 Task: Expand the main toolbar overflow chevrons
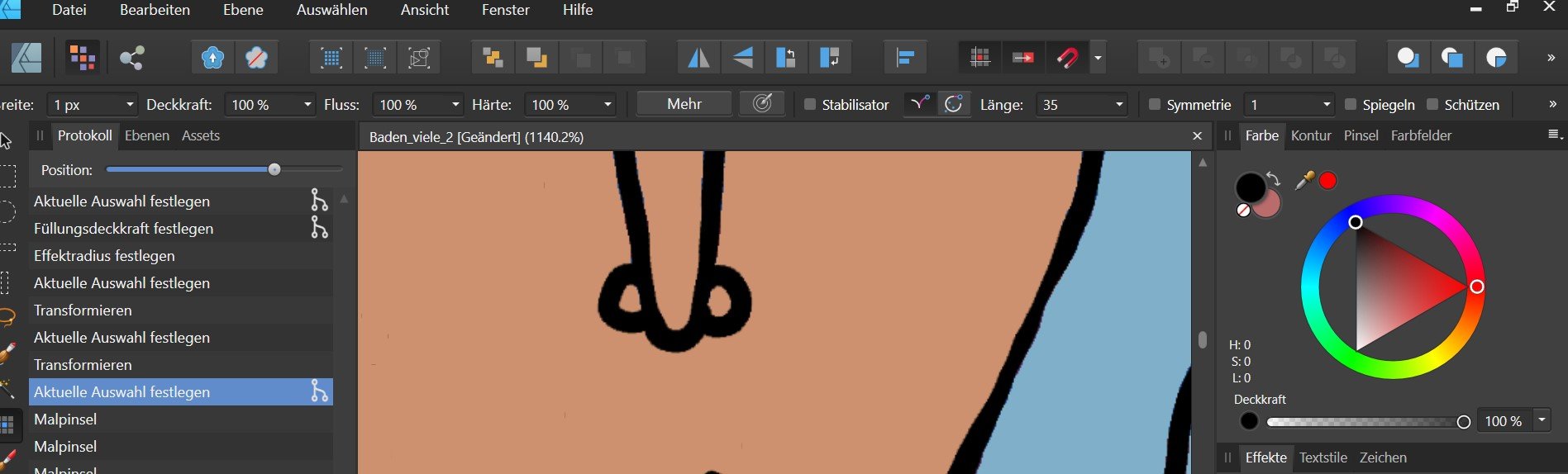coord(1551,58)
